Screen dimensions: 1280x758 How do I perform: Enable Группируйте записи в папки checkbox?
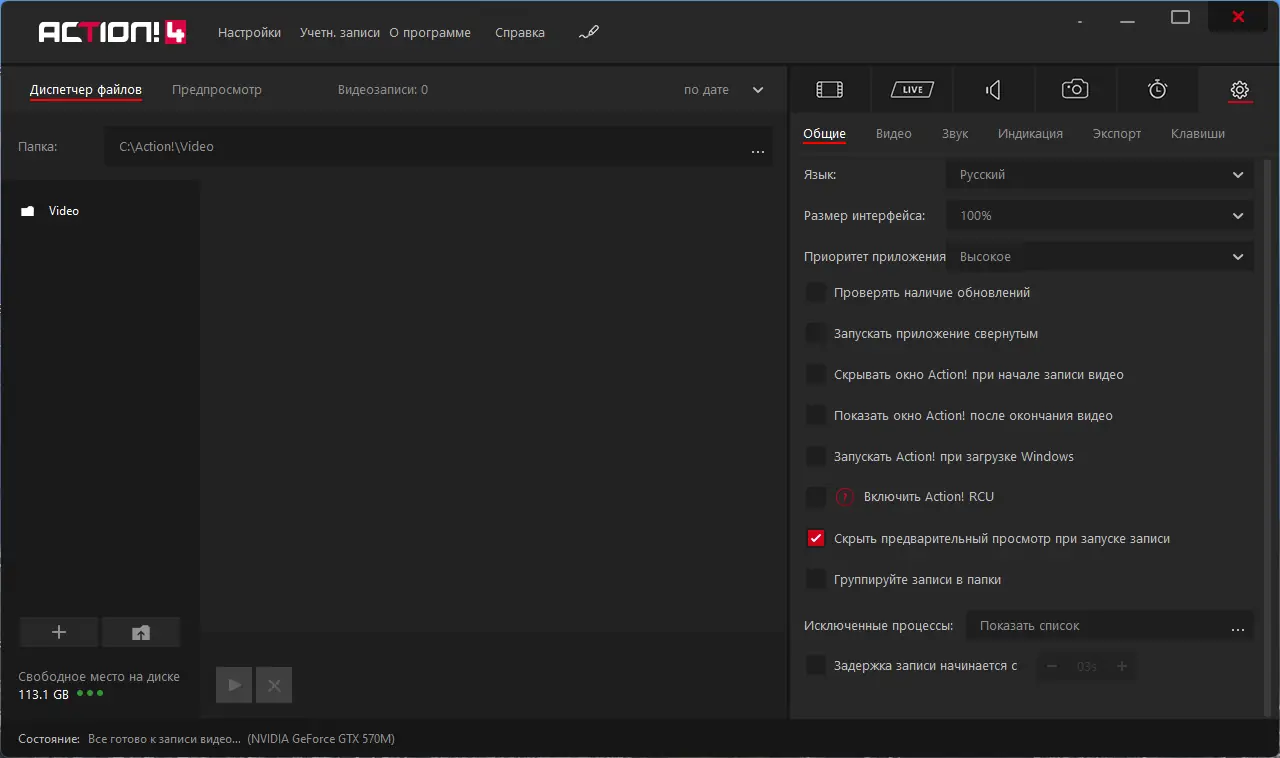[x=816, y=579]
